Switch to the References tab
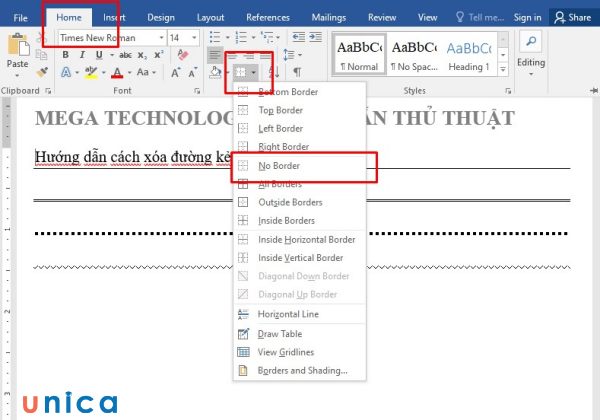 [x=268, y=18]
